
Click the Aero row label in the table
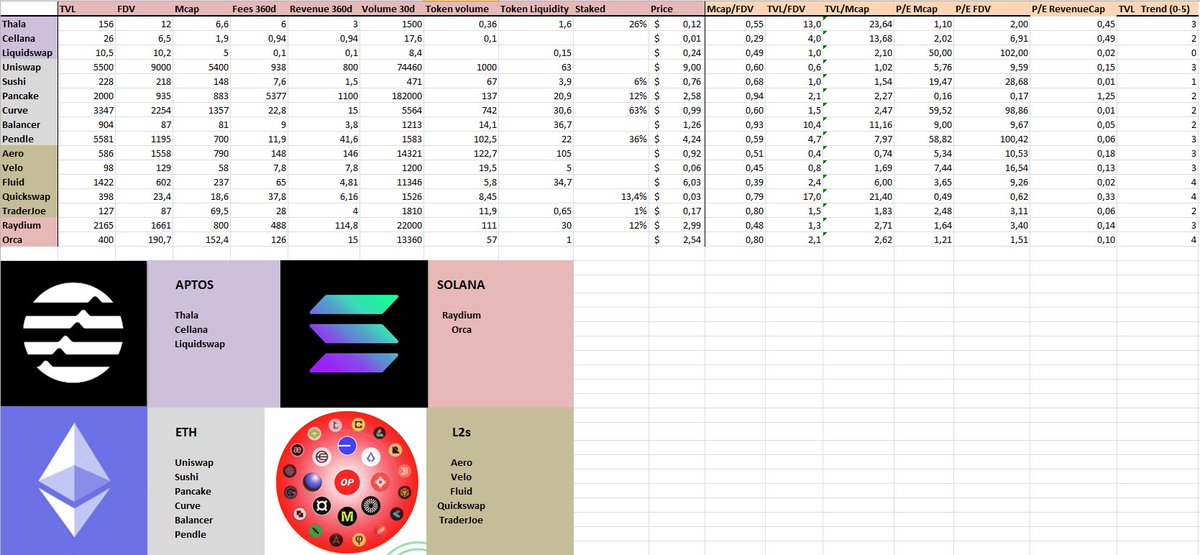(x=29, y=153)
